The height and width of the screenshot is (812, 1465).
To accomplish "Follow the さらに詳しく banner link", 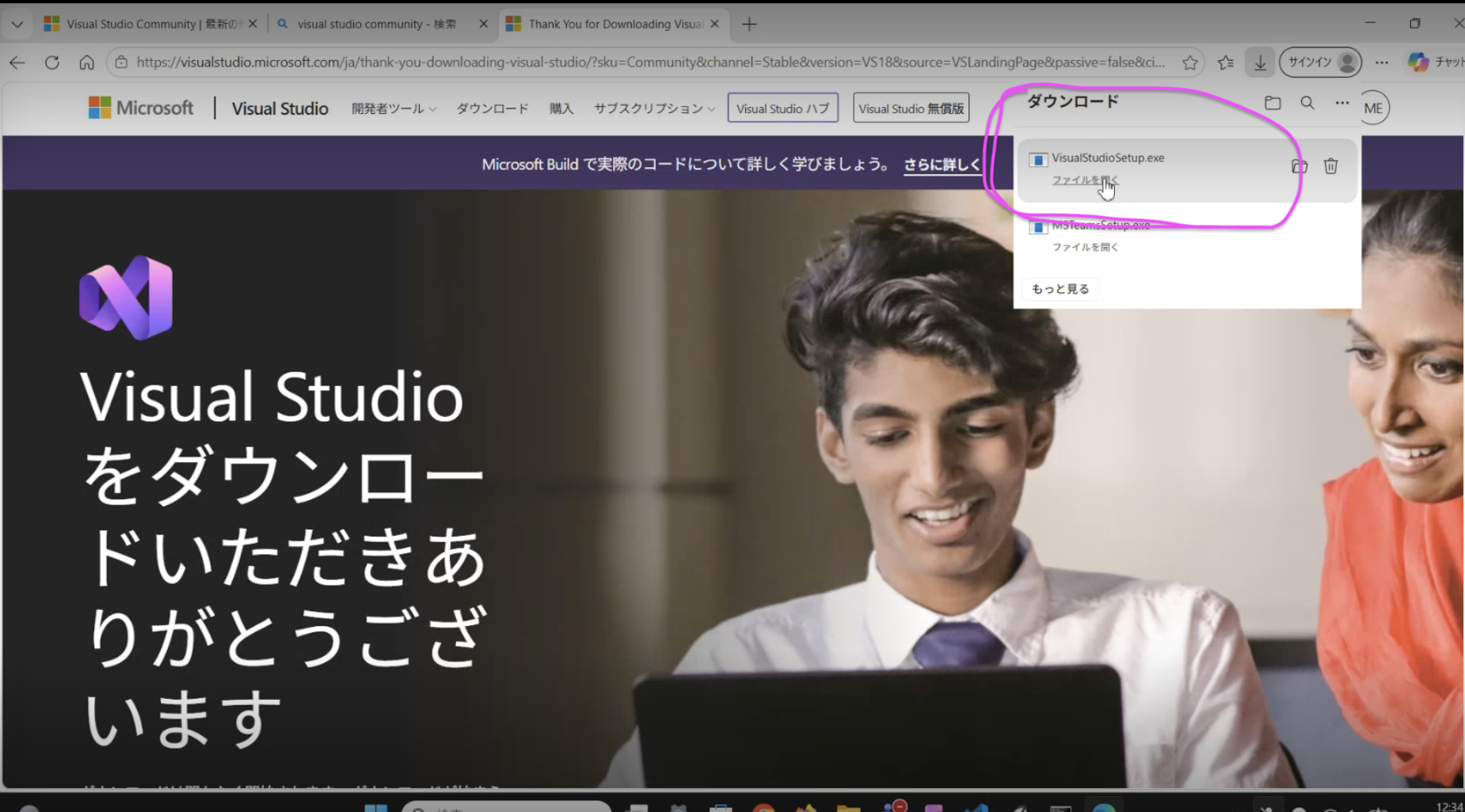I will pyautogui.click(x=942, y=165).
